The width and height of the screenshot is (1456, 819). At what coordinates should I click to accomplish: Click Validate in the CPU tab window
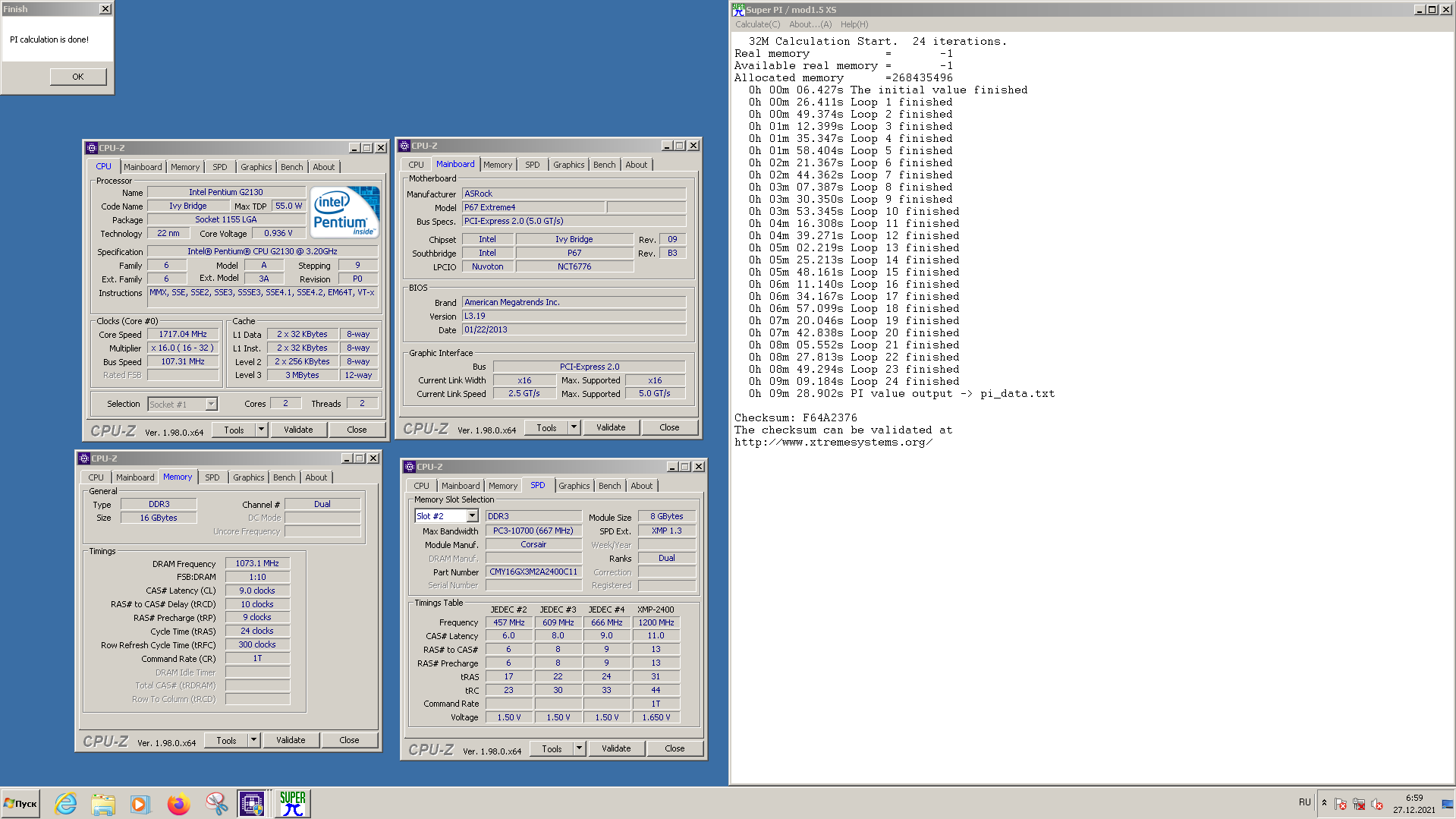(298, 430)
